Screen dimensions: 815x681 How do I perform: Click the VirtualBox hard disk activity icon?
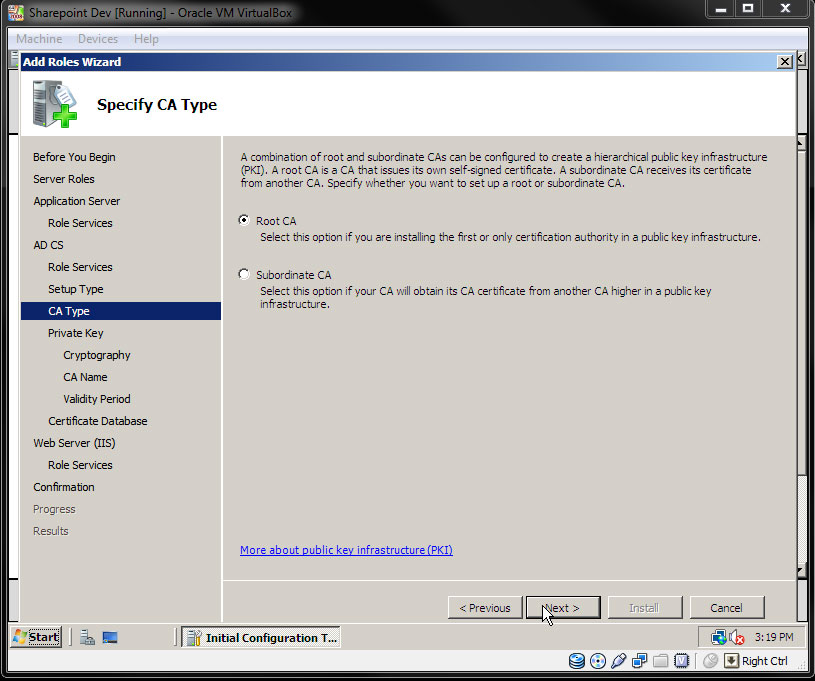(x=576, y=661)
